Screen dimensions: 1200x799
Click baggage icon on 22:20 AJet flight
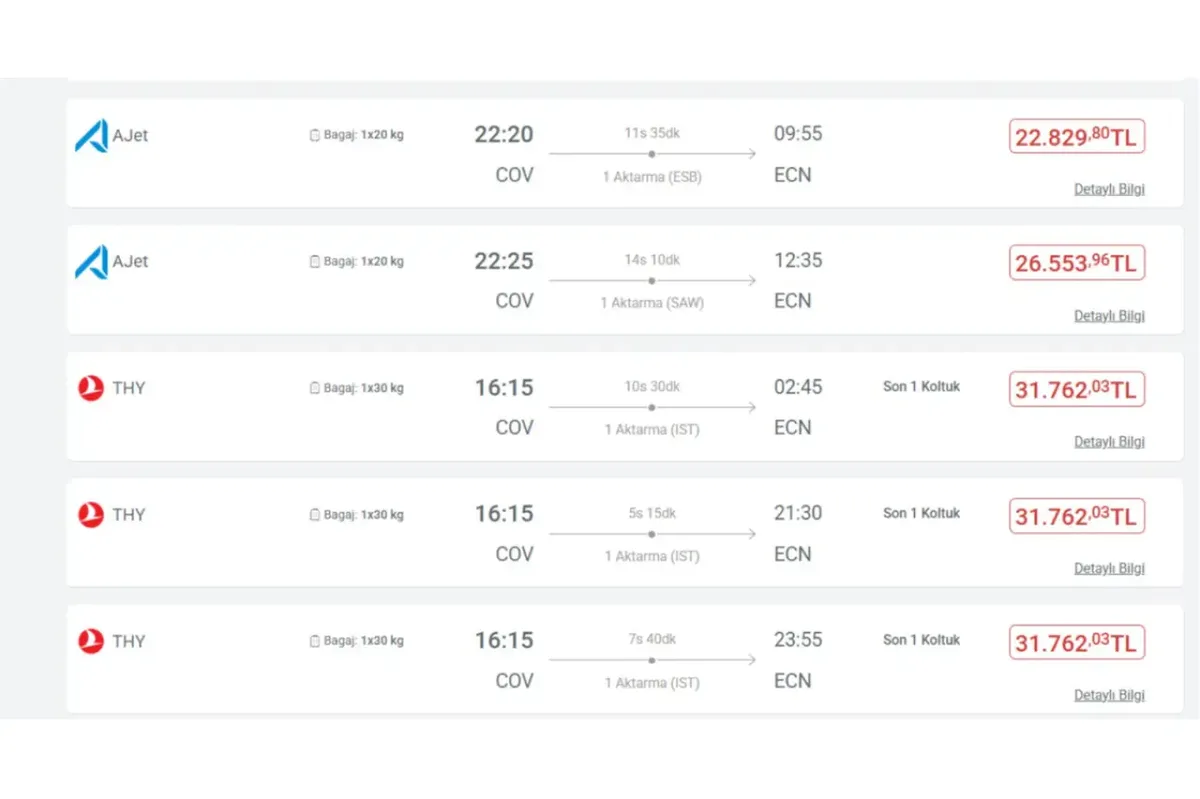314,135
